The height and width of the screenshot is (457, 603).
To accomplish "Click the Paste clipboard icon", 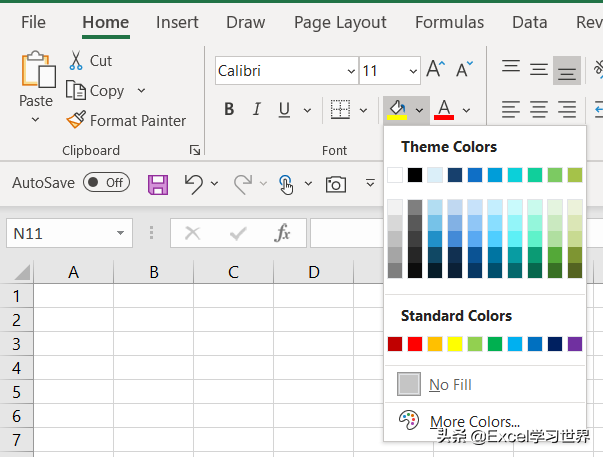I will [x=38, y=69].
